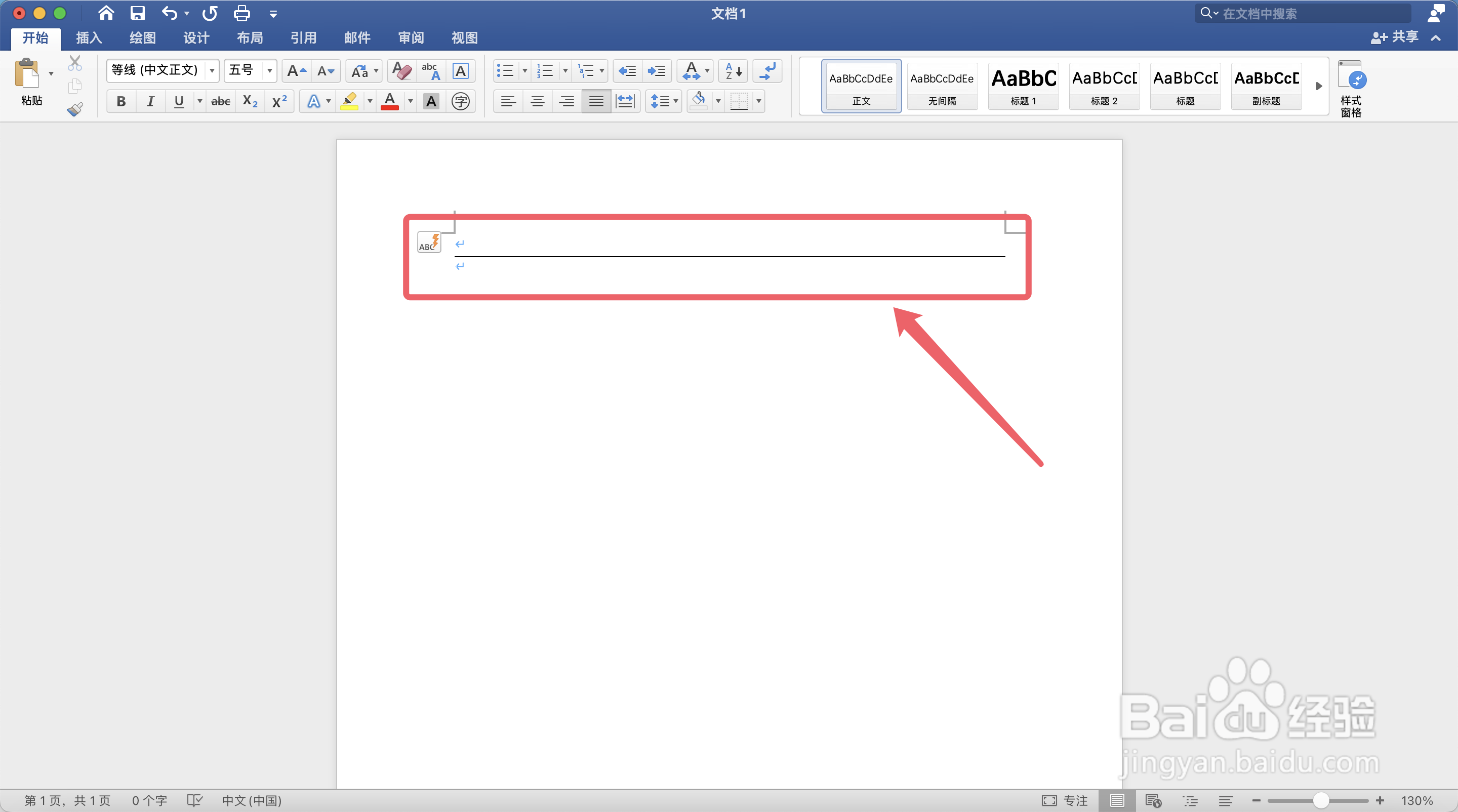The width and height of the screenshot is (1458, 812).
Task: Undo the last action
Action: 169,13
